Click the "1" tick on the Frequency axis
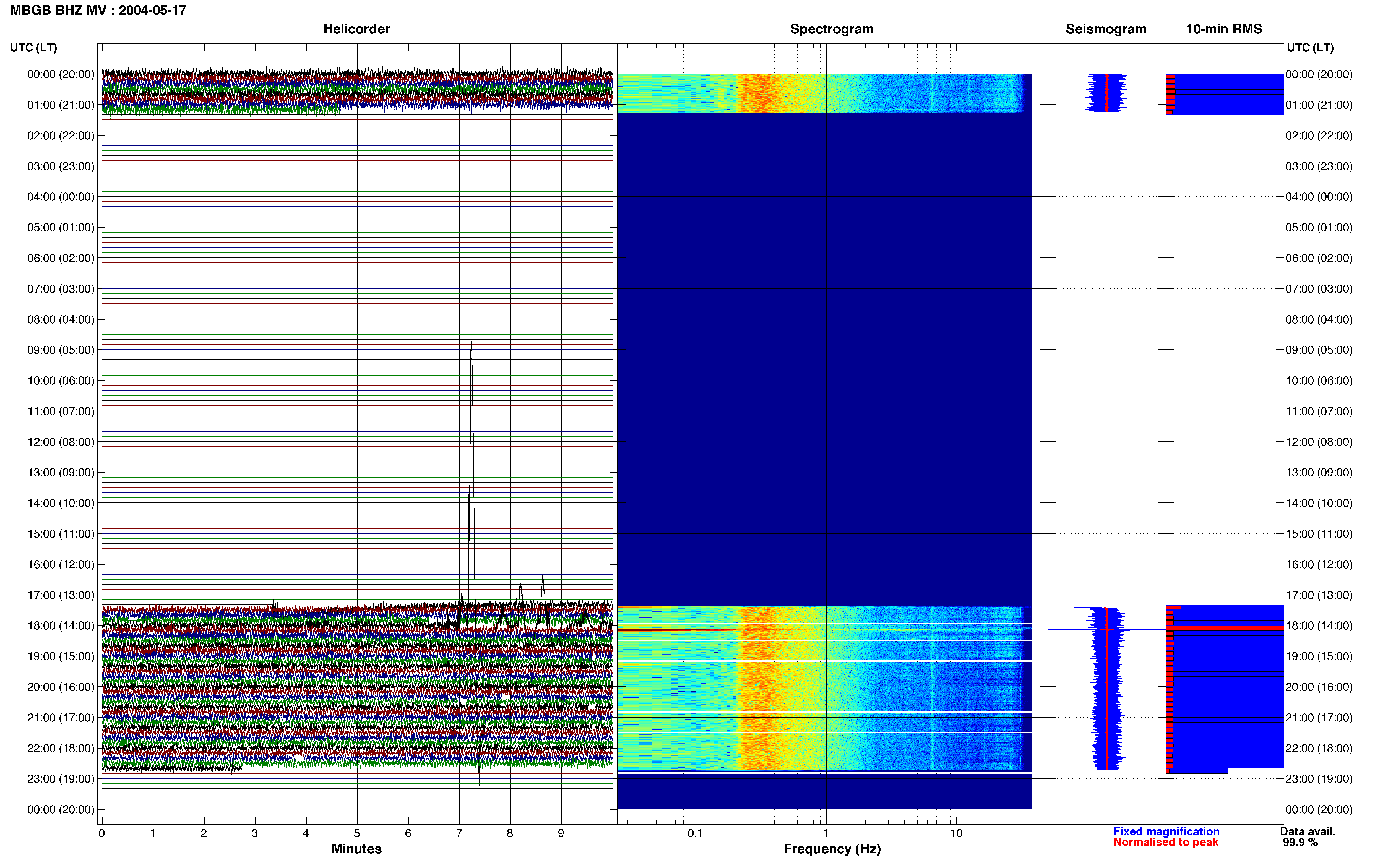1388x868 pixels. pyautogui.click(x=826, y=833)
